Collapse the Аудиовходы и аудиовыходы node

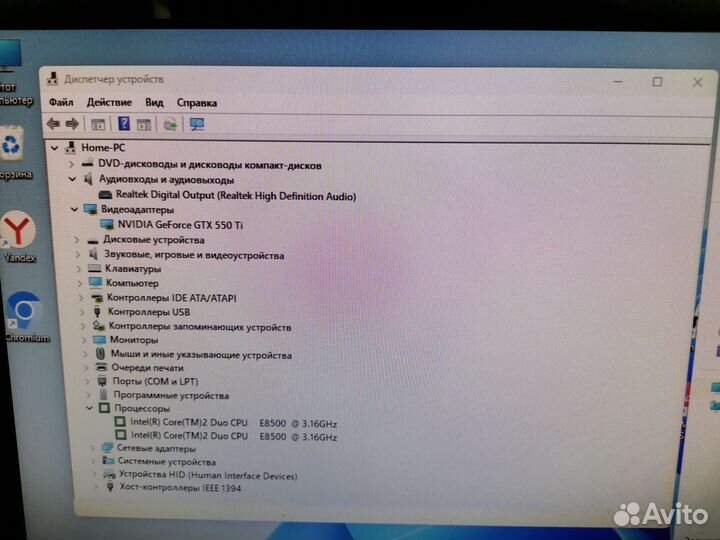[73, 179]
